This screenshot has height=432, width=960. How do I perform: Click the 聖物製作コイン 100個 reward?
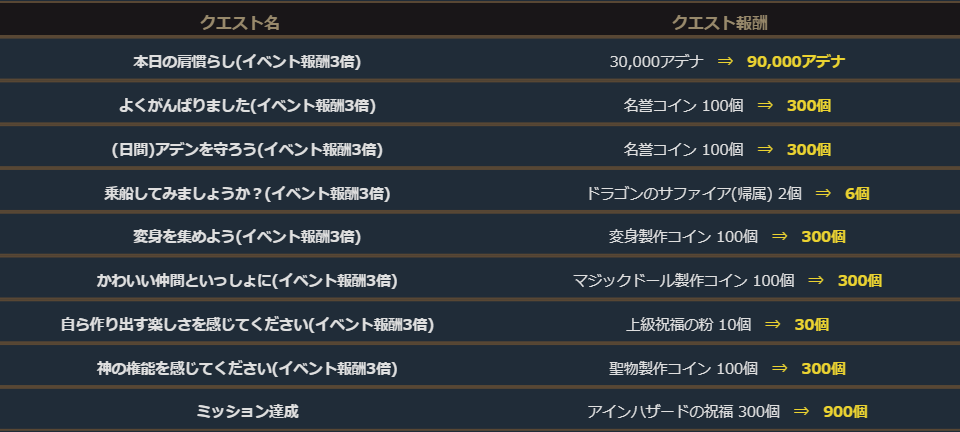coord(683,368)
